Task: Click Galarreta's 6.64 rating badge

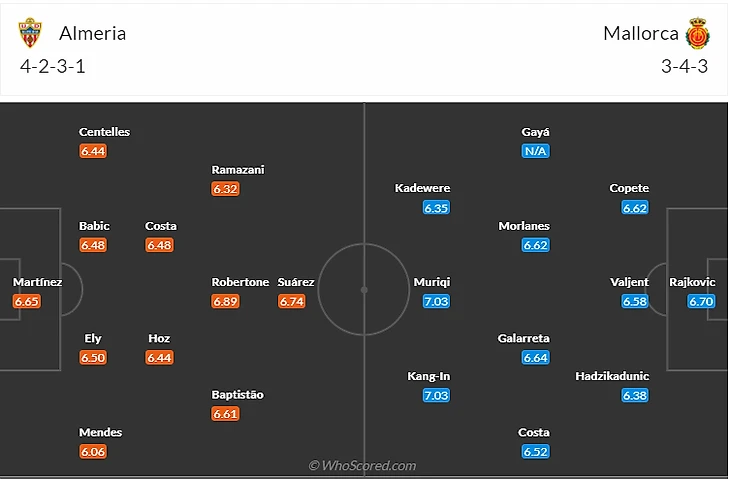Action: tap(535, 357)
